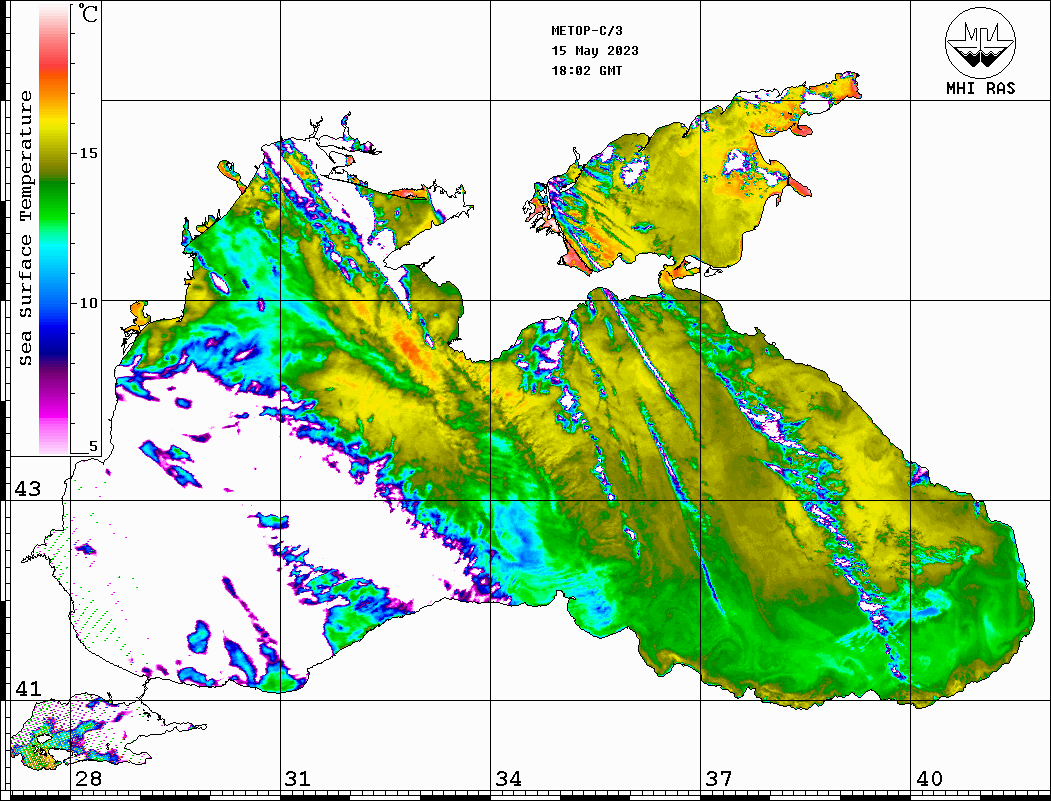
Task: Click longitude label '31'
Action: coord(298,779)
